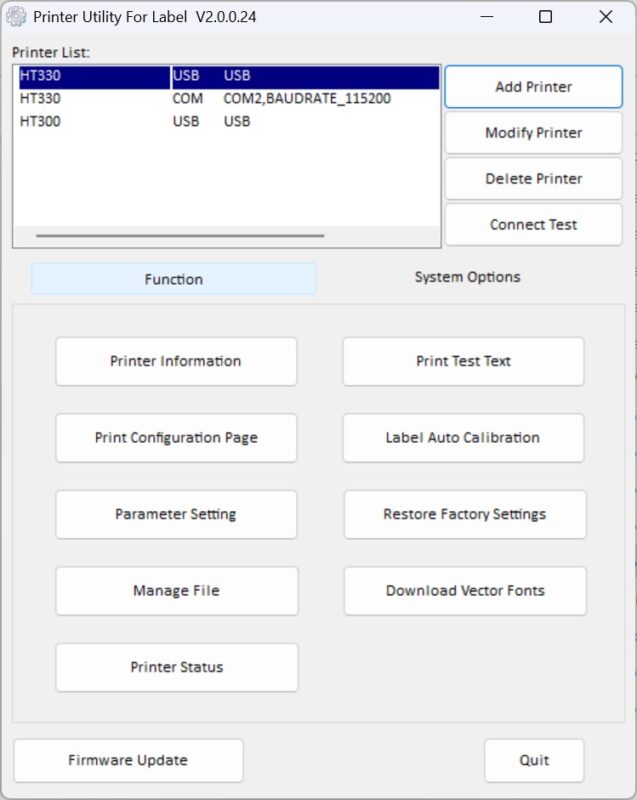Open the Manage File option
This screenshot has height=800, width=637.
tap(176, 591)
